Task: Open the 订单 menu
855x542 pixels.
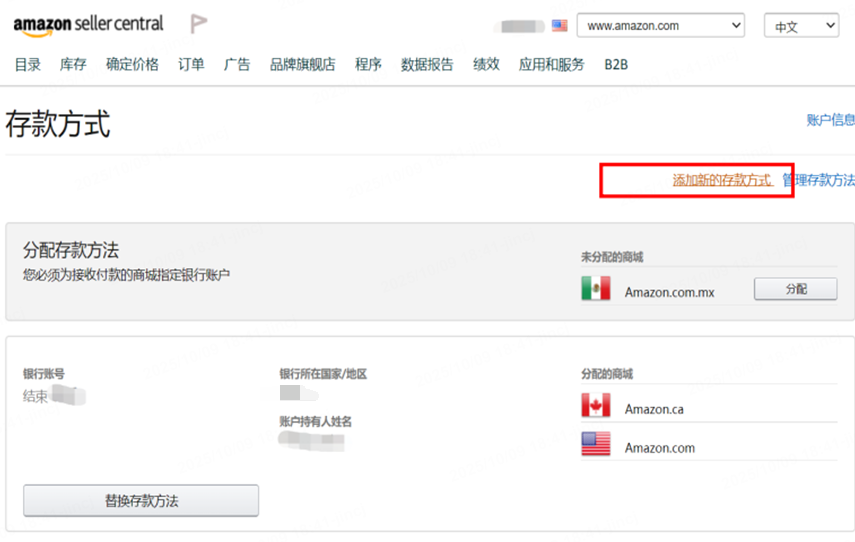Action: pyautogui.click(x=191, y=64)
